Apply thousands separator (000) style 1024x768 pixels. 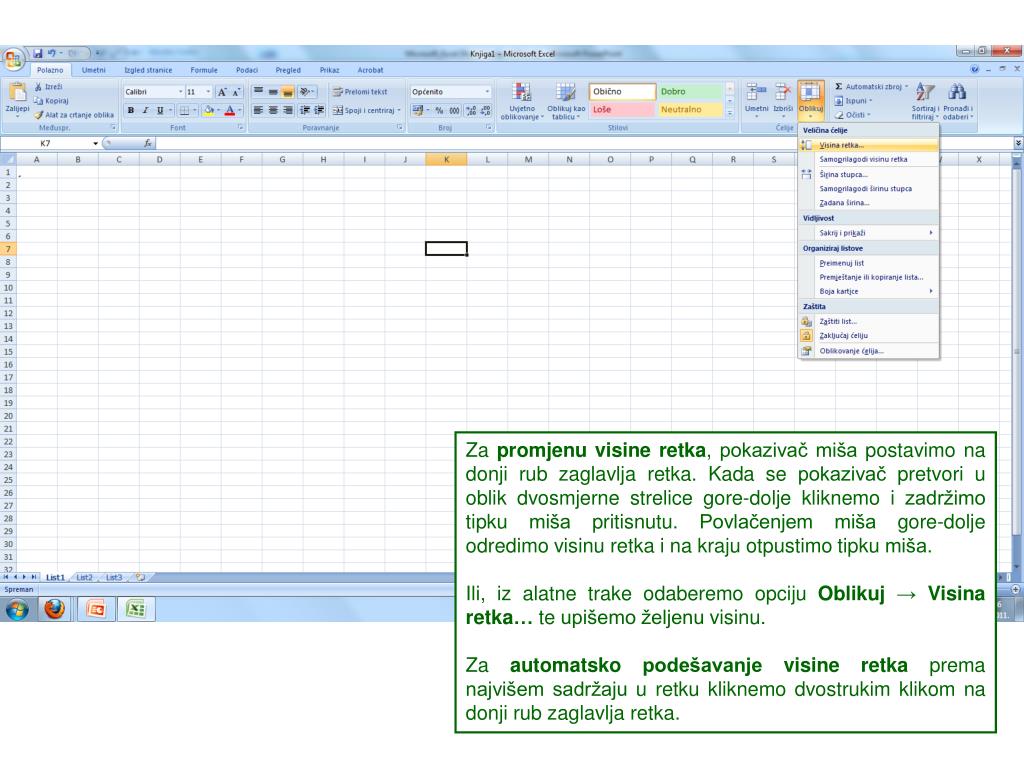pyautogui.click(x=455, y=110)
